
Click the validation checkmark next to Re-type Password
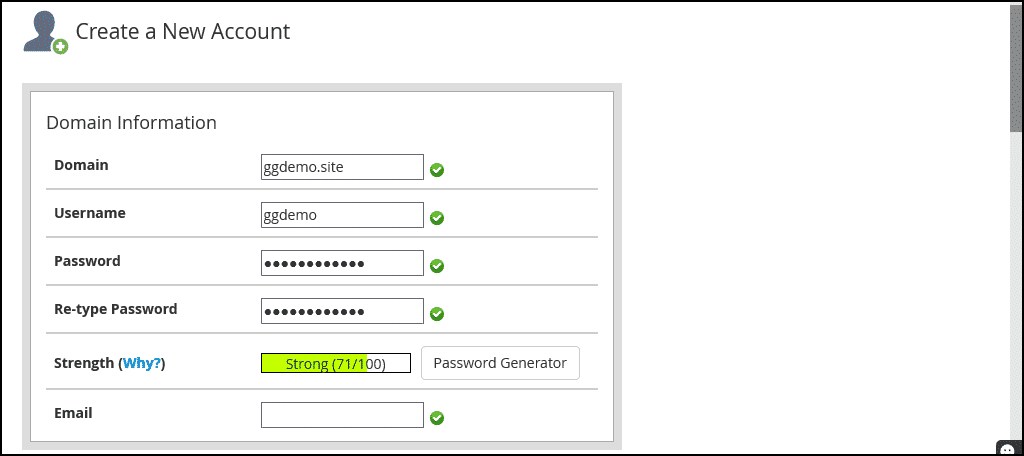(x=437, y=314)
